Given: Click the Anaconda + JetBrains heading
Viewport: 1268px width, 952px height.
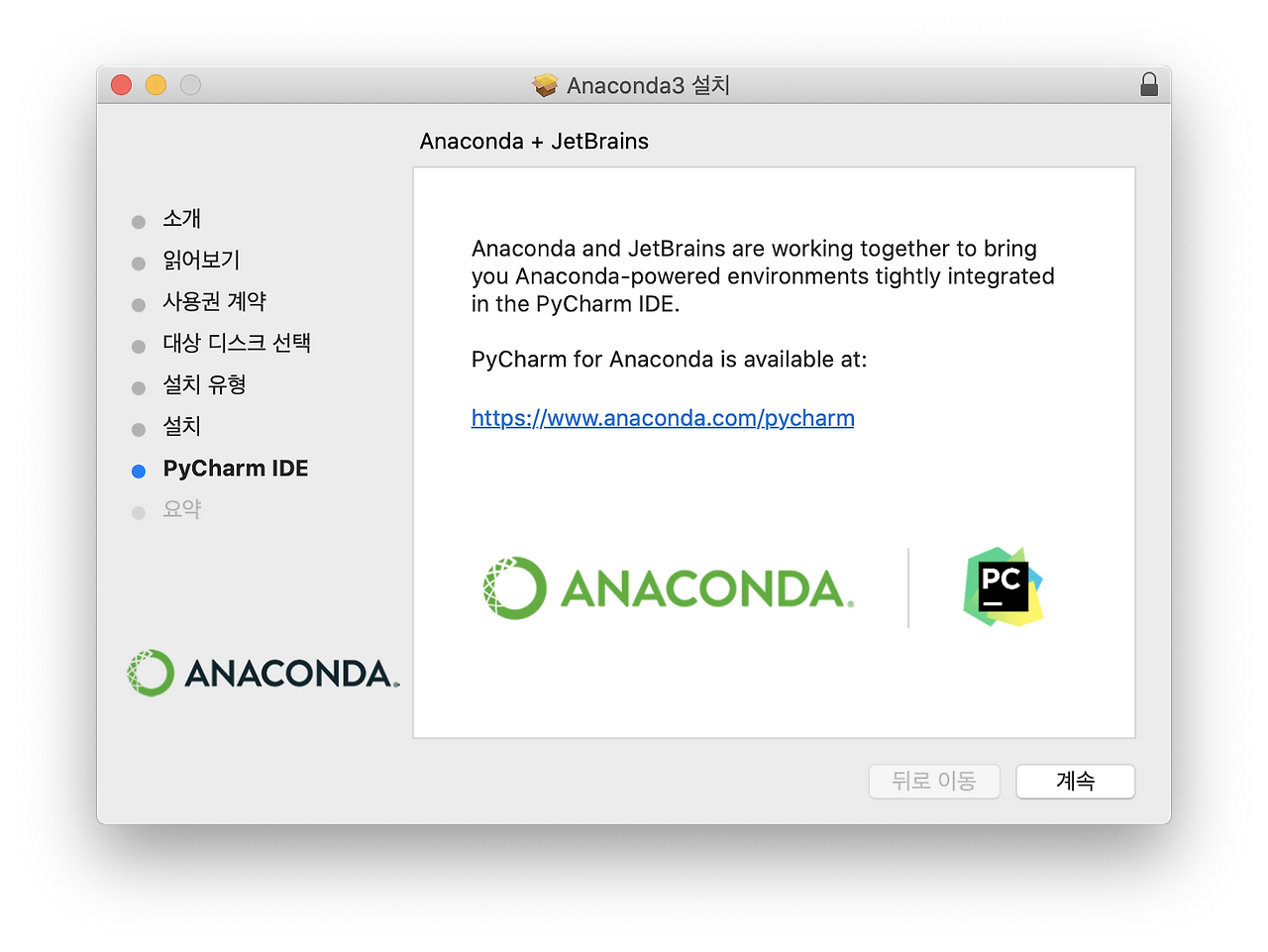Looking at the screenshot, I should pos(534,142).
